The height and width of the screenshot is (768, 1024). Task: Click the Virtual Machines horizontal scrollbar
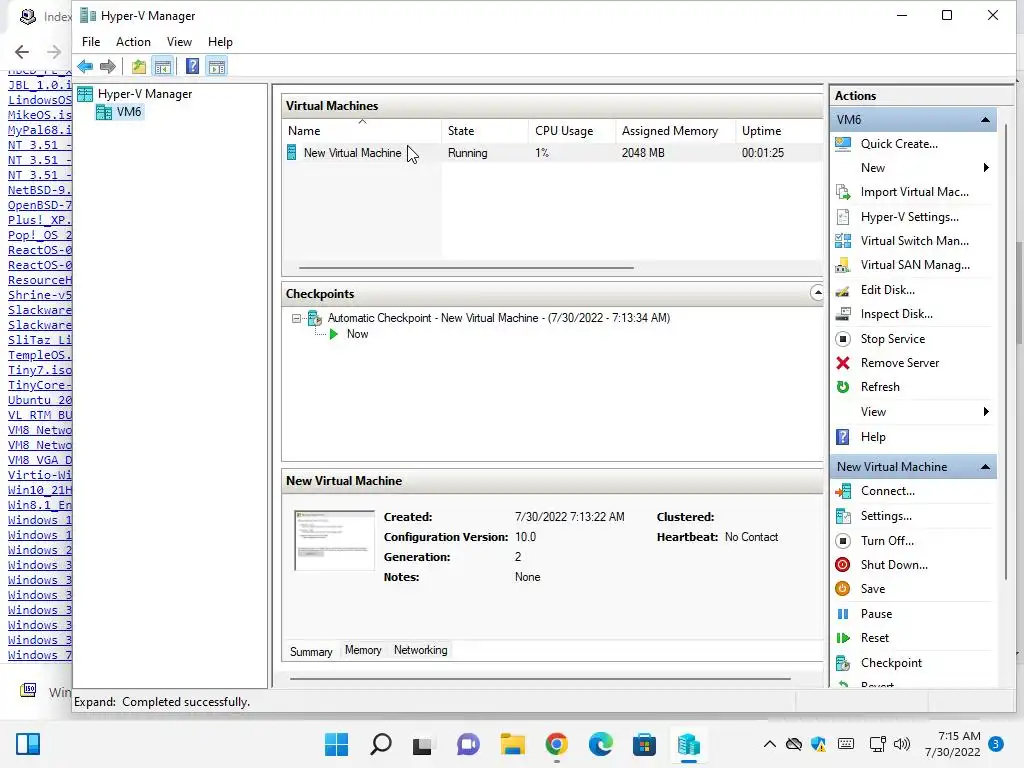pos(466,267)
